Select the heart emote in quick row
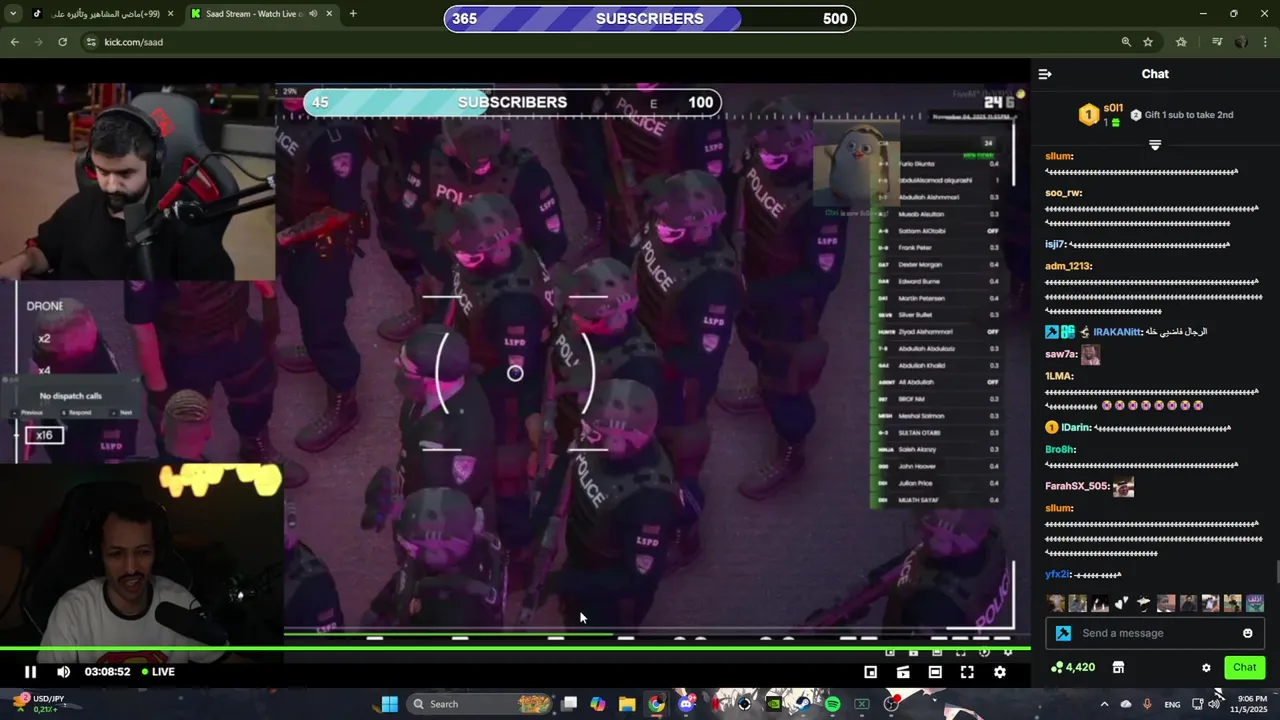 coord(1121,603)
